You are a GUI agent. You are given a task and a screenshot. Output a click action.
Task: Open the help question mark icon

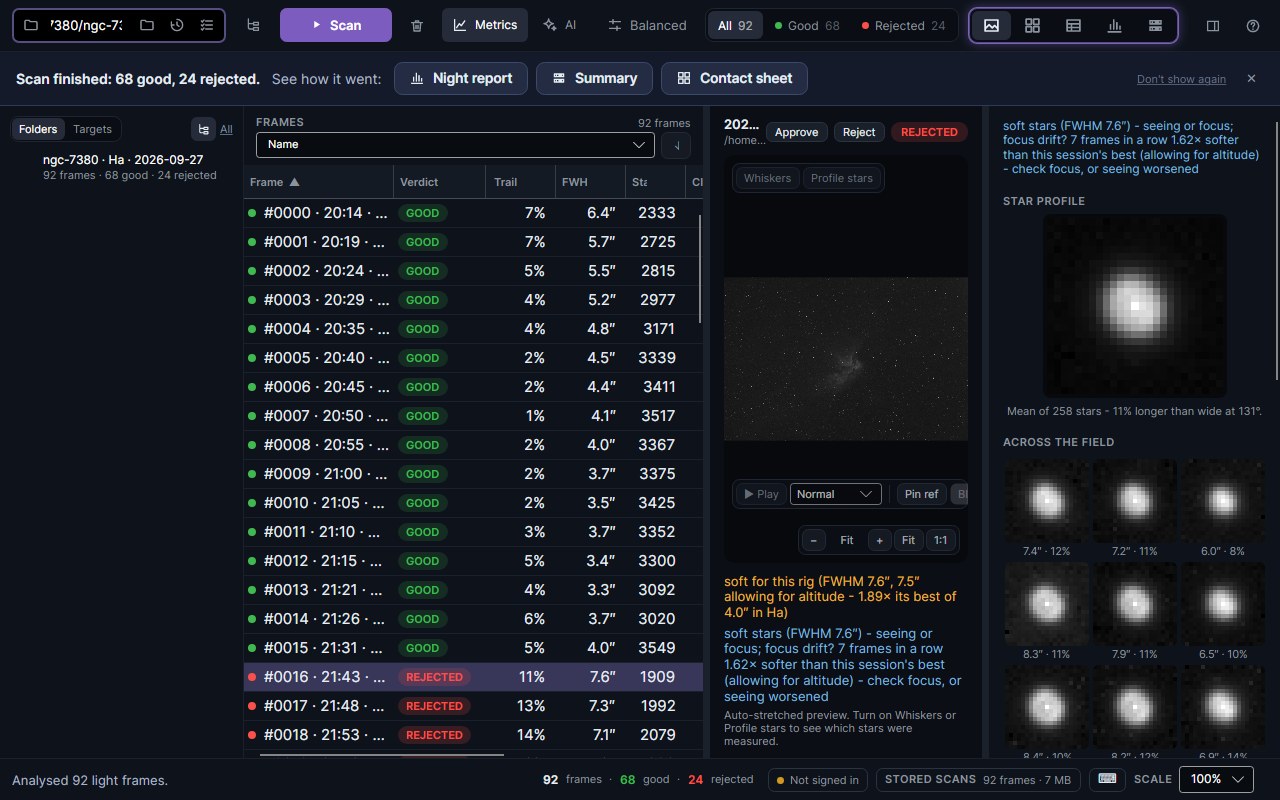pyautogui.click(x=1253, y=25)
